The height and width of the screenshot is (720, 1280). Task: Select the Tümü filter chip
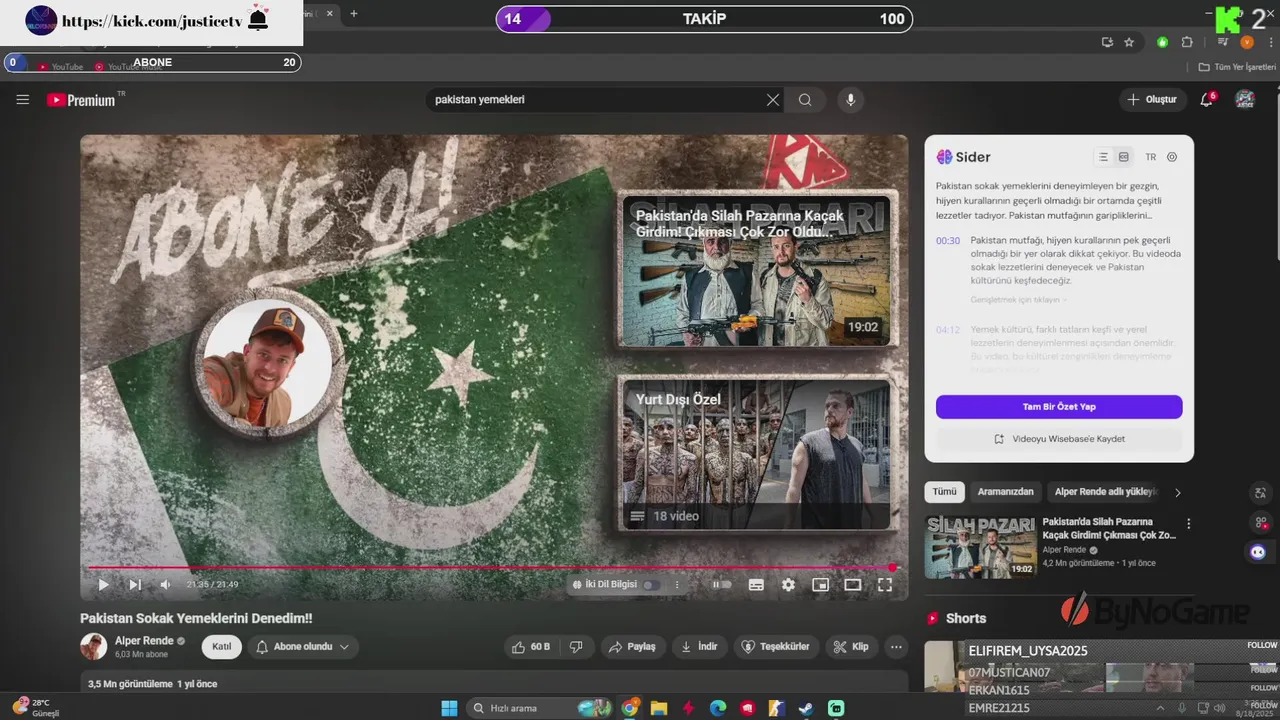[945, 492]
